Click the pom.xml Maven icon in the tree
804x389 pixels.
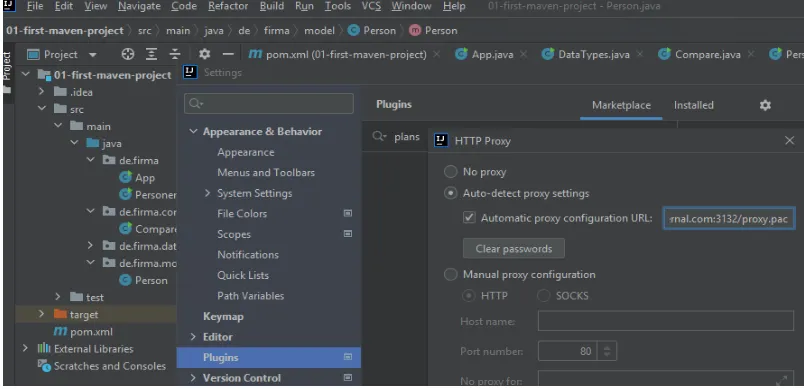(60, 332)
